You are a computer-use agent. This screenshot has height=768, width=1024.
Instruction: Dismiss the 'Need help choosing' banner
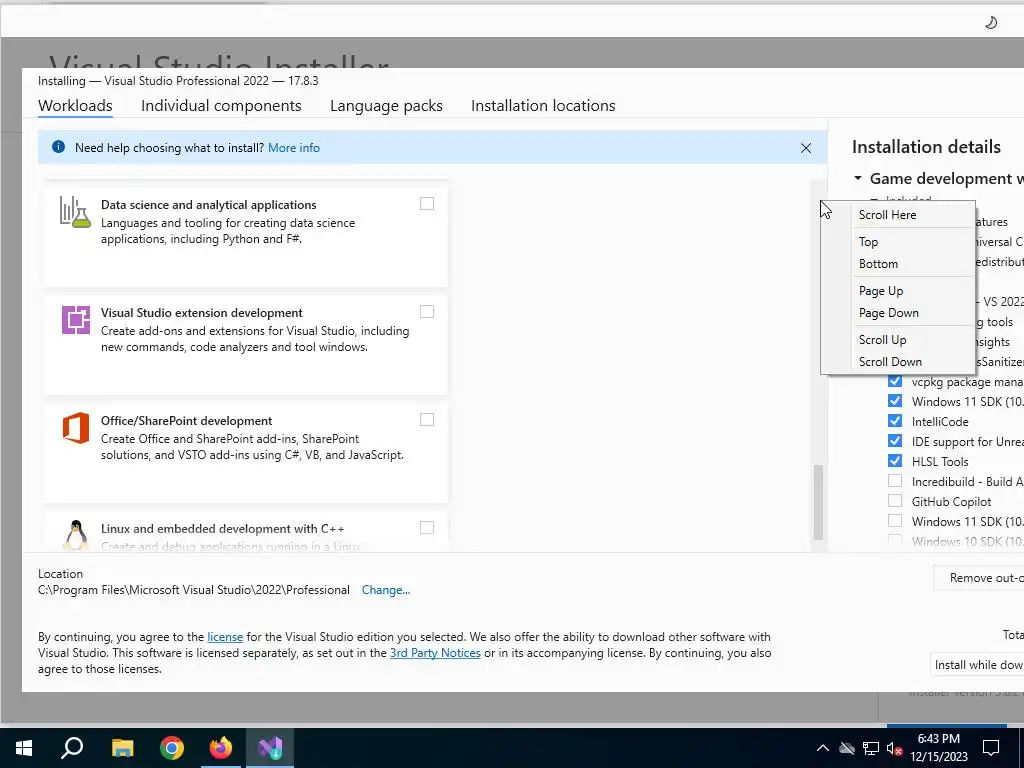806,148
